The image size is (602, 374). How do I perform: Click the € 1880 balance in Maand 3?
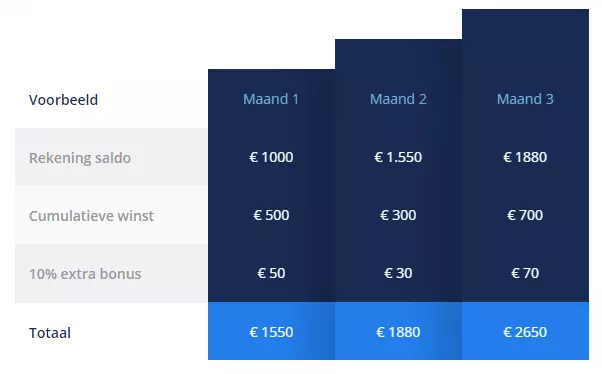(525, 157)
